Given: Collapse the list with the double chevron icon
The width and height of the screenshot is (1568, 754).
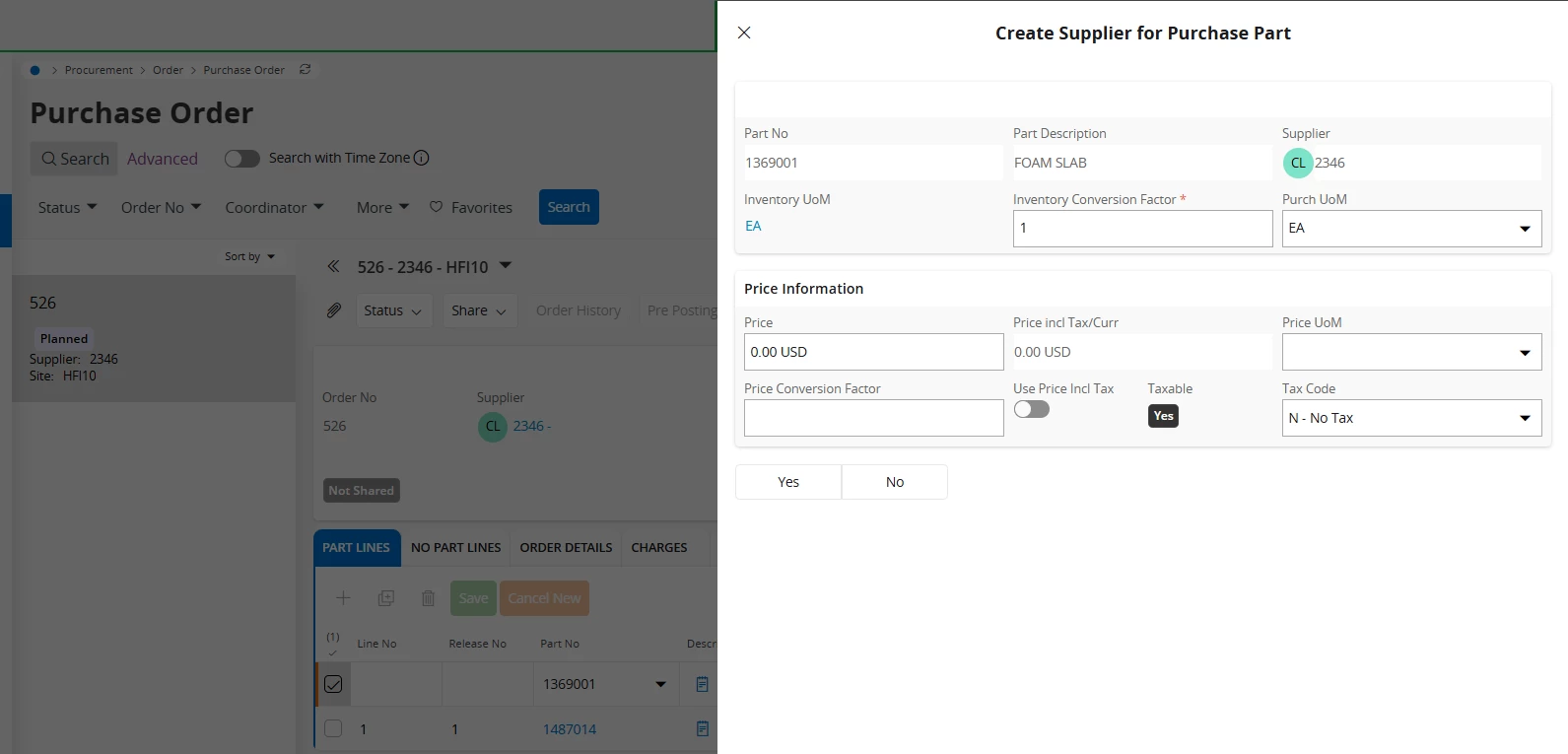Looking at the screenshot, I should coord(333,266).
